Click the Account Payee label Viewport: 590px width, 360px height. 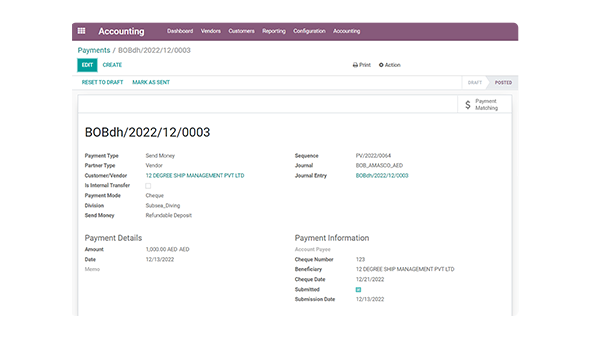tap(313, 249)
